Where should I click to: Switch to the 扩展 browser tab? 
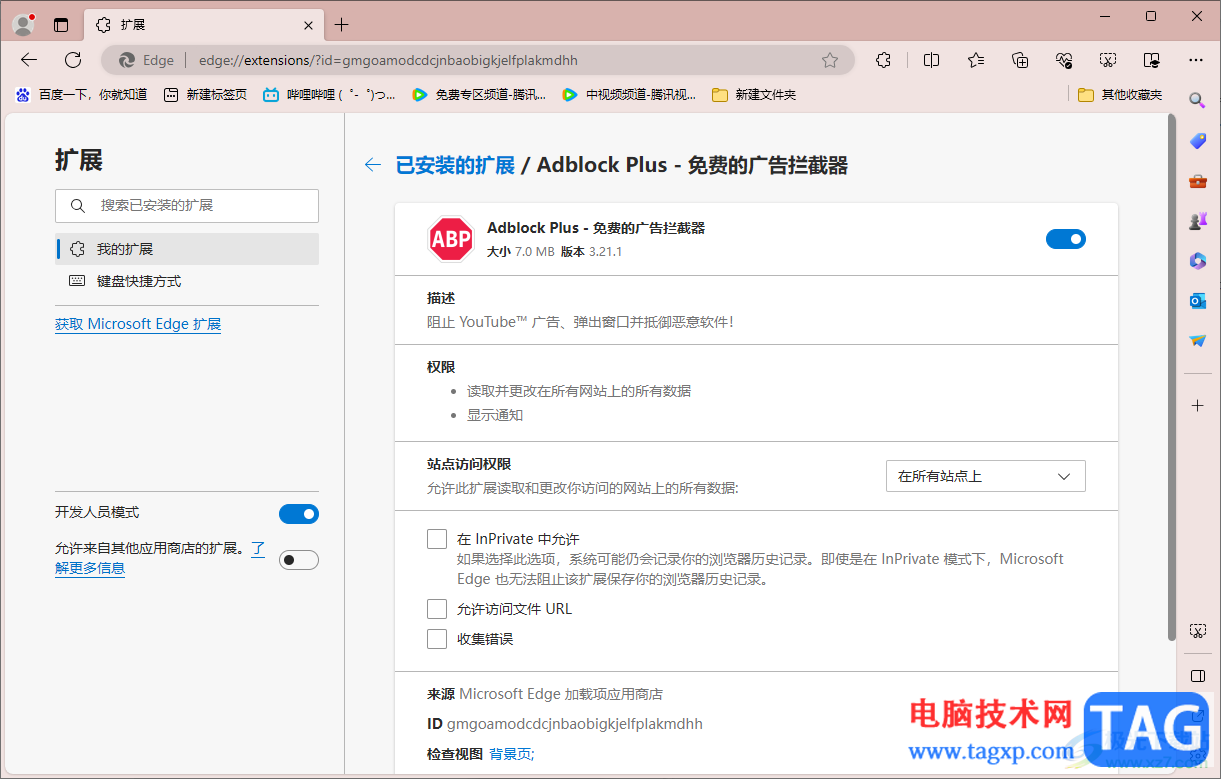[x=205, y=24]
